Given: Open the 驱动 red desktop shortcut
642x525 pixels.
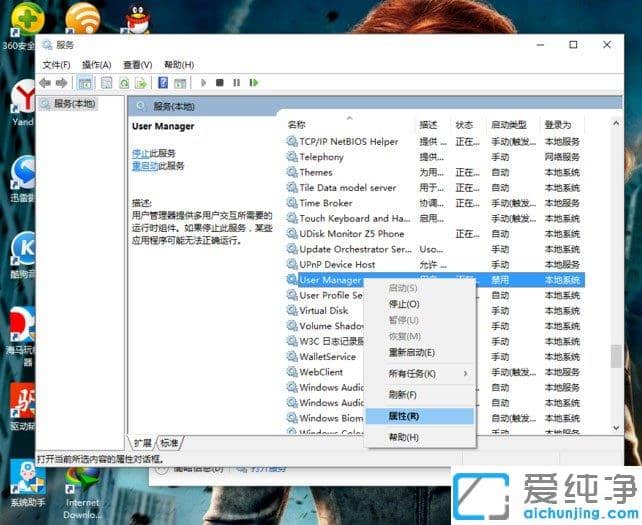Looking at the screenshot, I should [23, 407].
